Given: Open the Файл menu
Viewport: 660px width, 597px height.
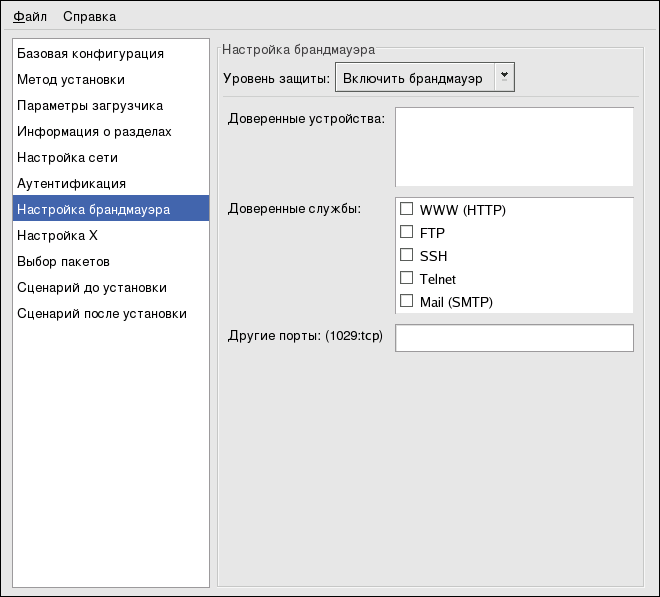Looking at the screenshot, I should coord(30,16).
